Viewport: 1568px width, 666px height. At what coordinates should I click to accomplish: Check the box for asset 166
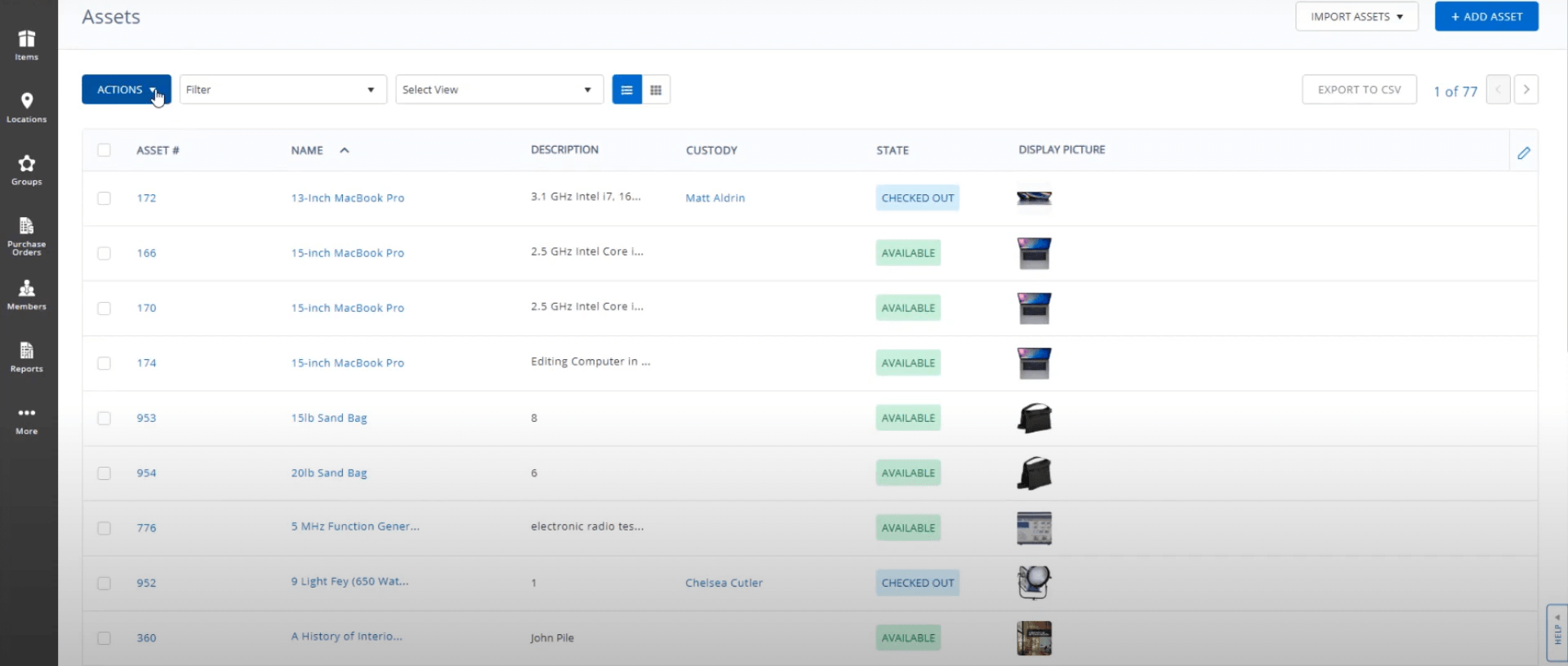[x=104, y=253]
